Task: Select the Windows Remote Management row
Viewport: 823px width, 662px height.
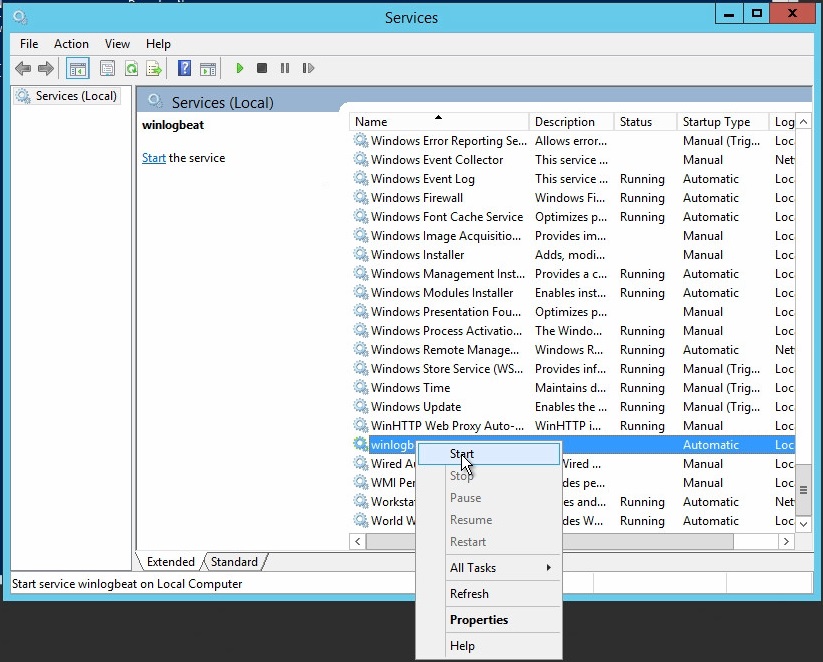Action: tap(572, 350)
